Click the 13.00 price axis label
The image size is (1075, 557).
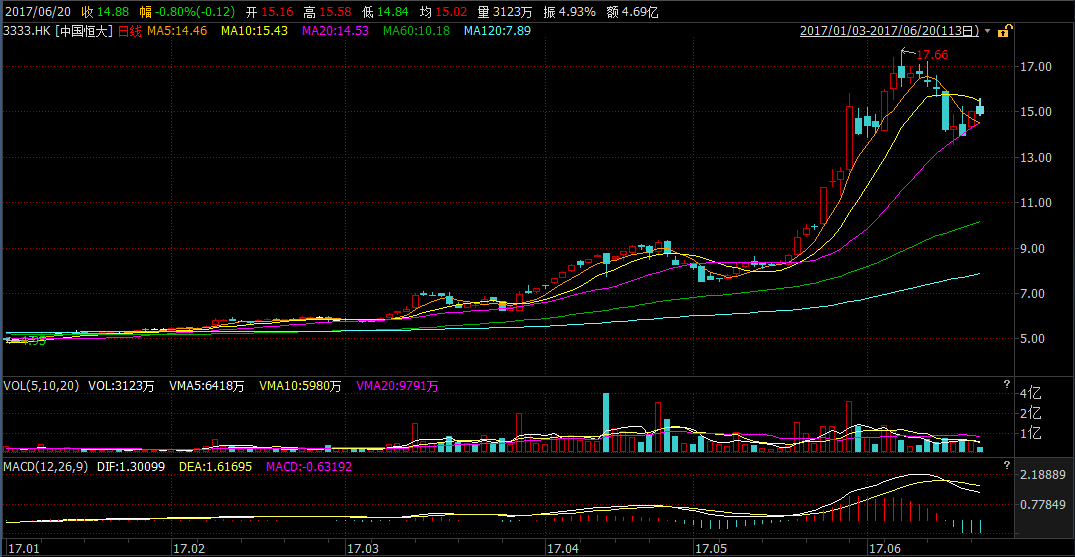tap(1035, 158)
